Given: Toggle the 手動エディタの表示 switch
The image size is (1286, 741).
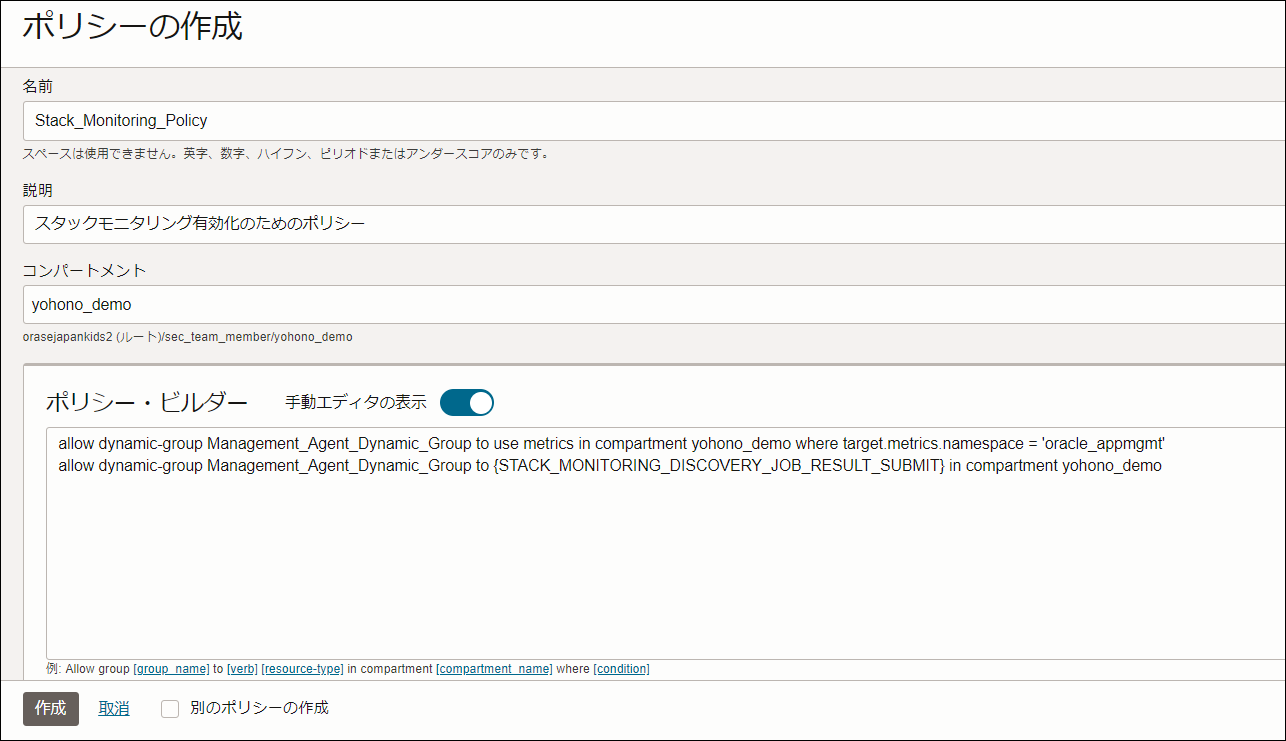Looking at the screenshot, I should click(467, 403).
